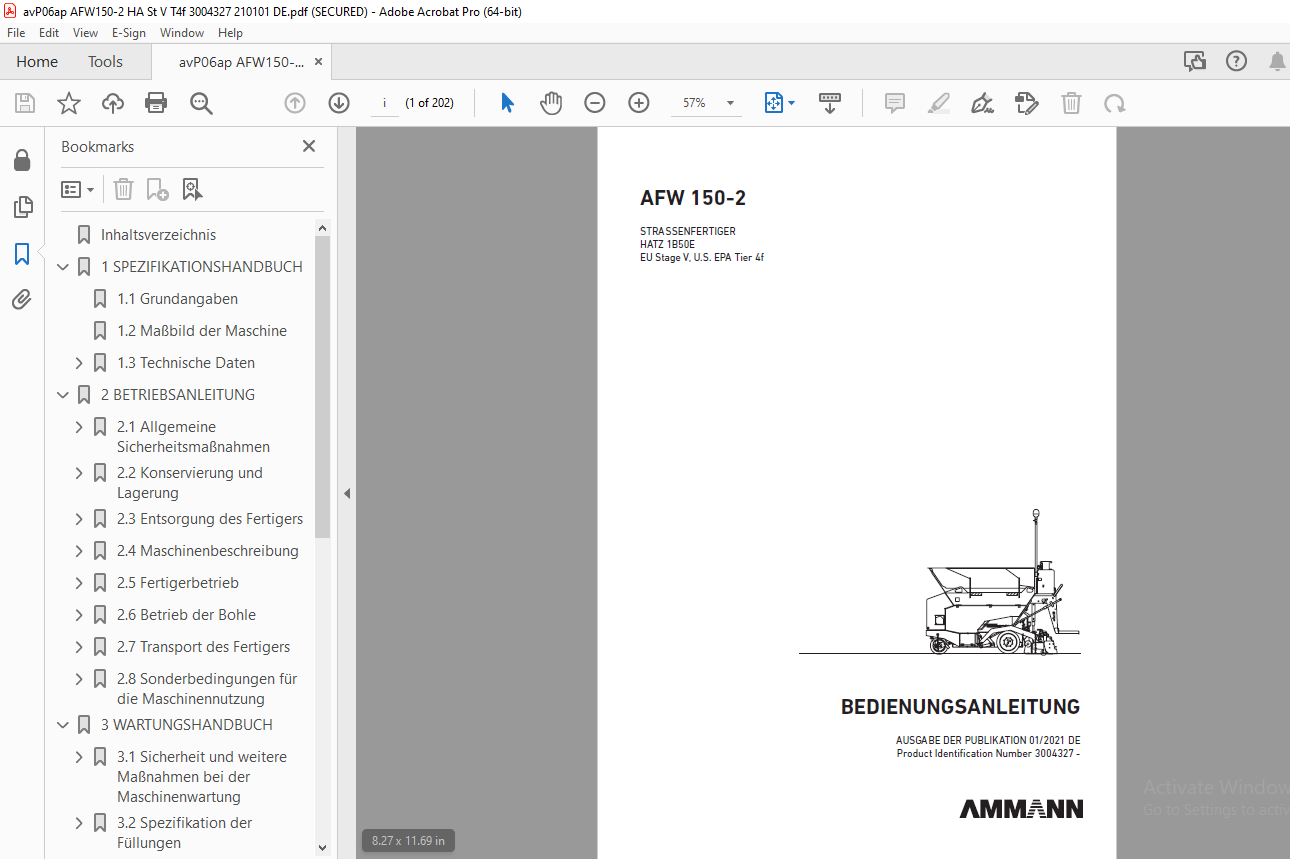Click the Edit stamp tool icon

tap(1026, 103)
